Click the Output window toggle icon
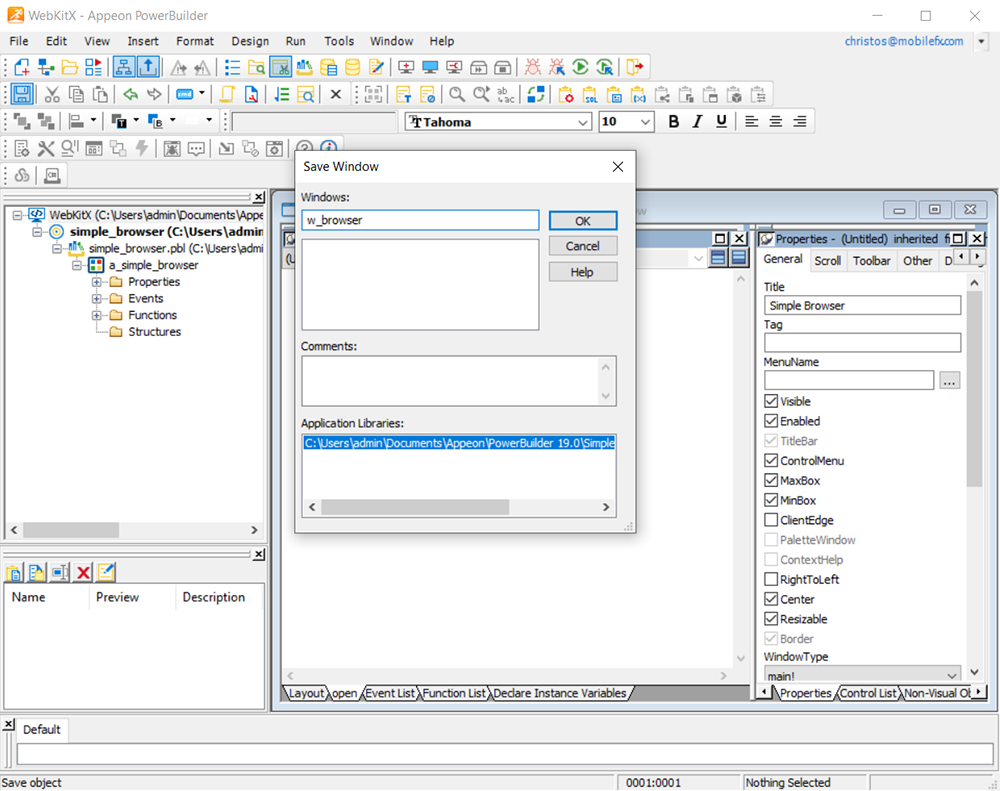Image resolution: width=1000 pixels, height=791 pixels. pyautogui.click(x=148, y=67)
